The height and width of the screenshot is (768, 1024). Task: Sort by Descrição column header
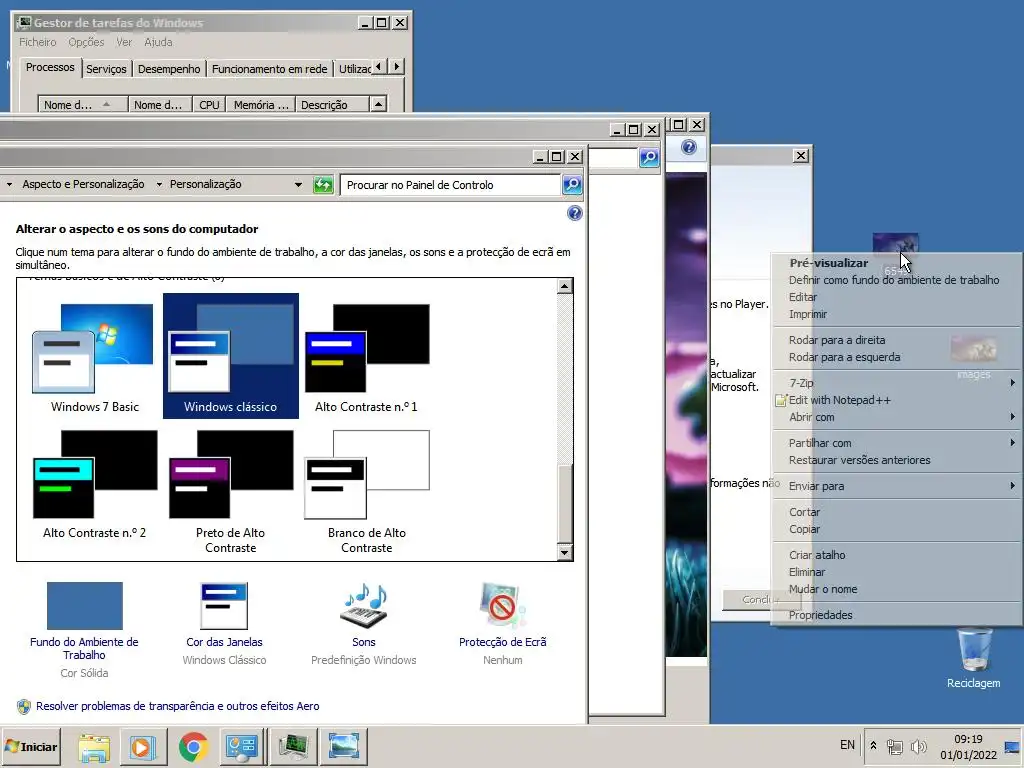pyautogui.click(x=332, y=104)
